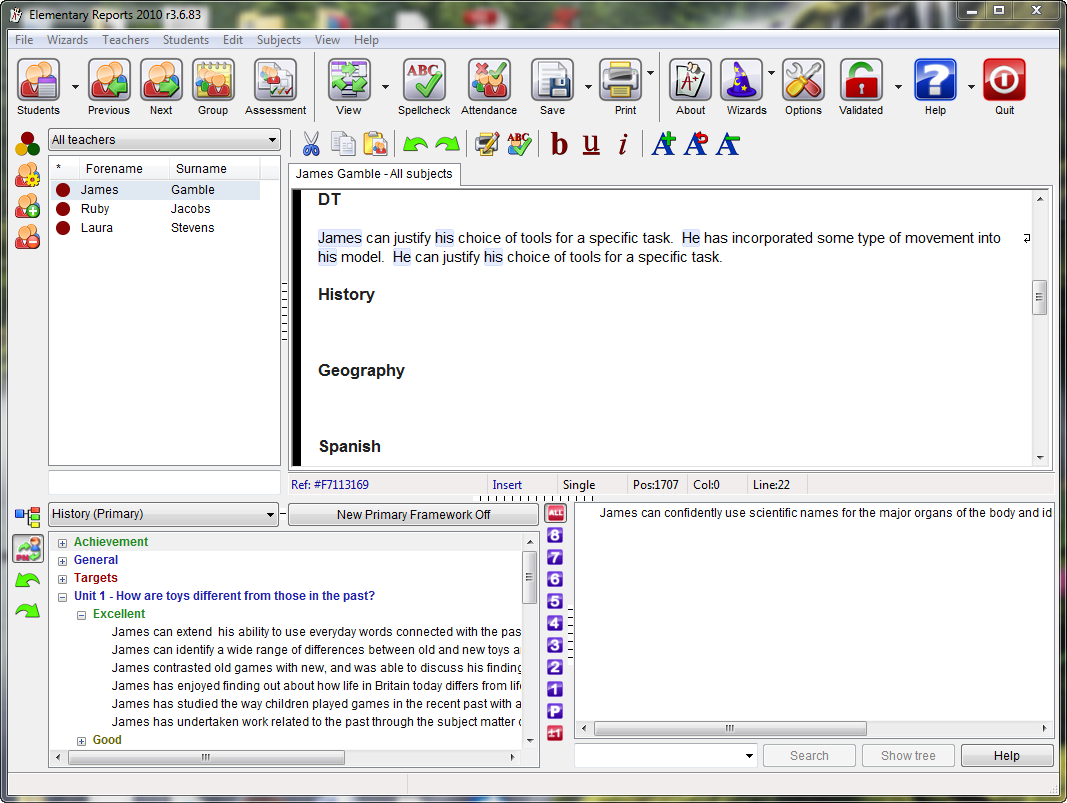Click the Search button
Image resolution: width=1067 pixels, height=803 pixels.
809,756
